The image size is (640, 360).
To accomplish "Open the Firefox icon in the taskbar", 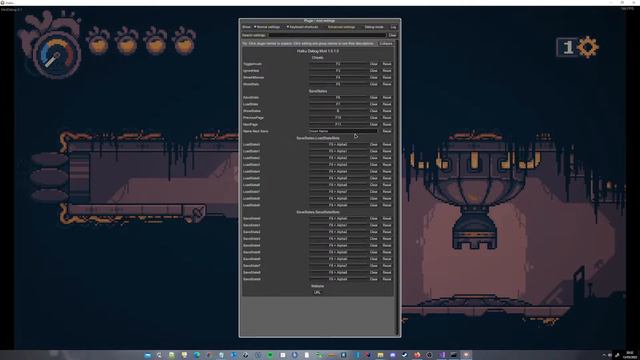I will pos(417,355).
